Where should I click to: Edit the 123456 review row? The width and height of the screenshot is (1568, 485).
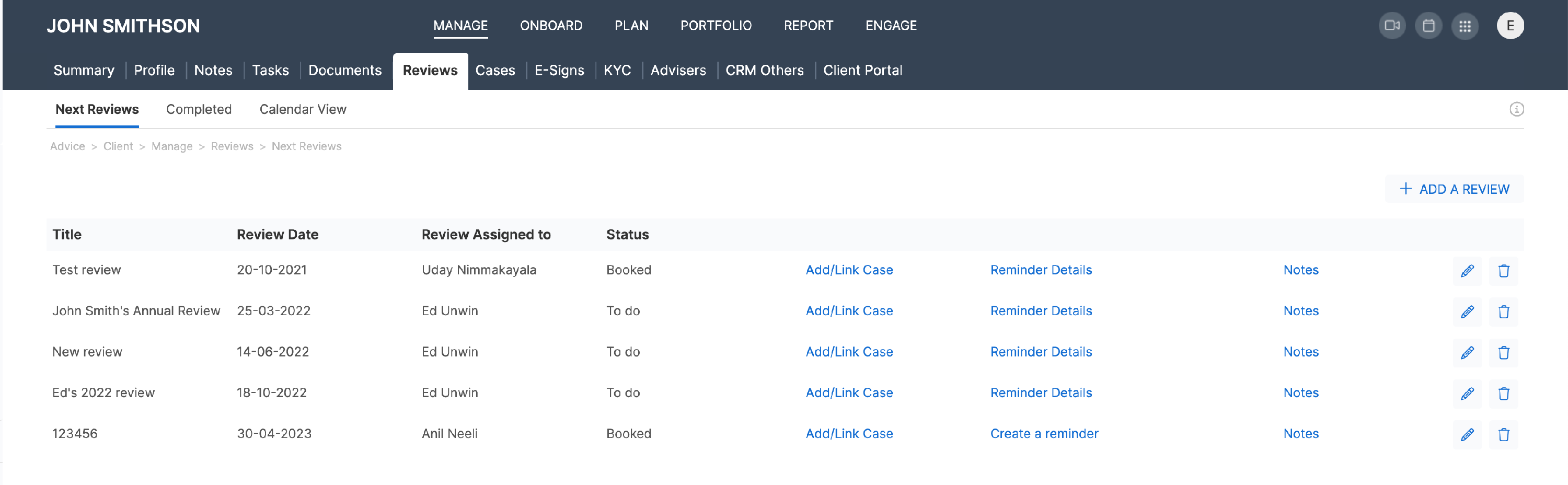pyautogui.click(x=1467, y=434)
